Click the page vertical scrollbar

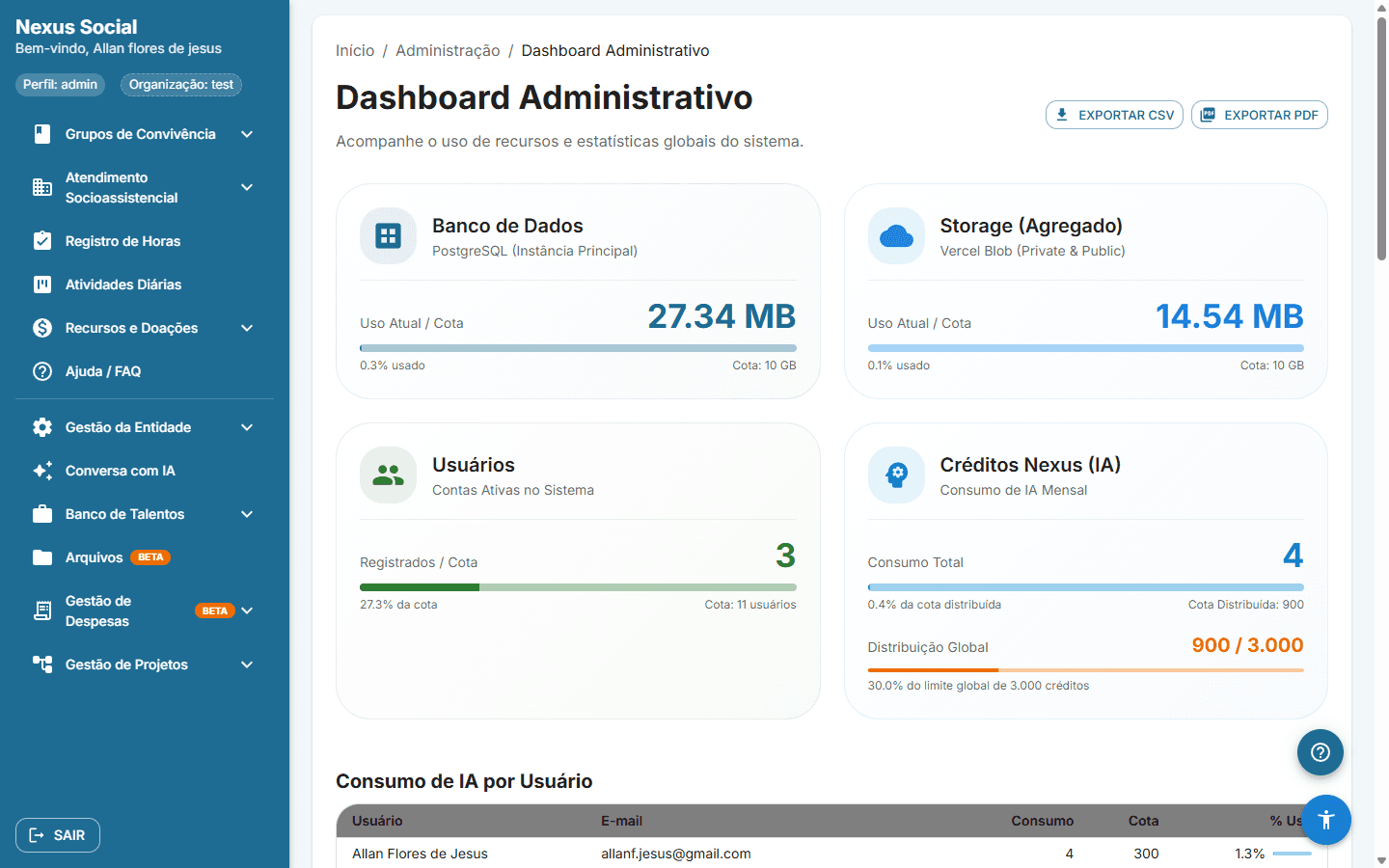1381,138
